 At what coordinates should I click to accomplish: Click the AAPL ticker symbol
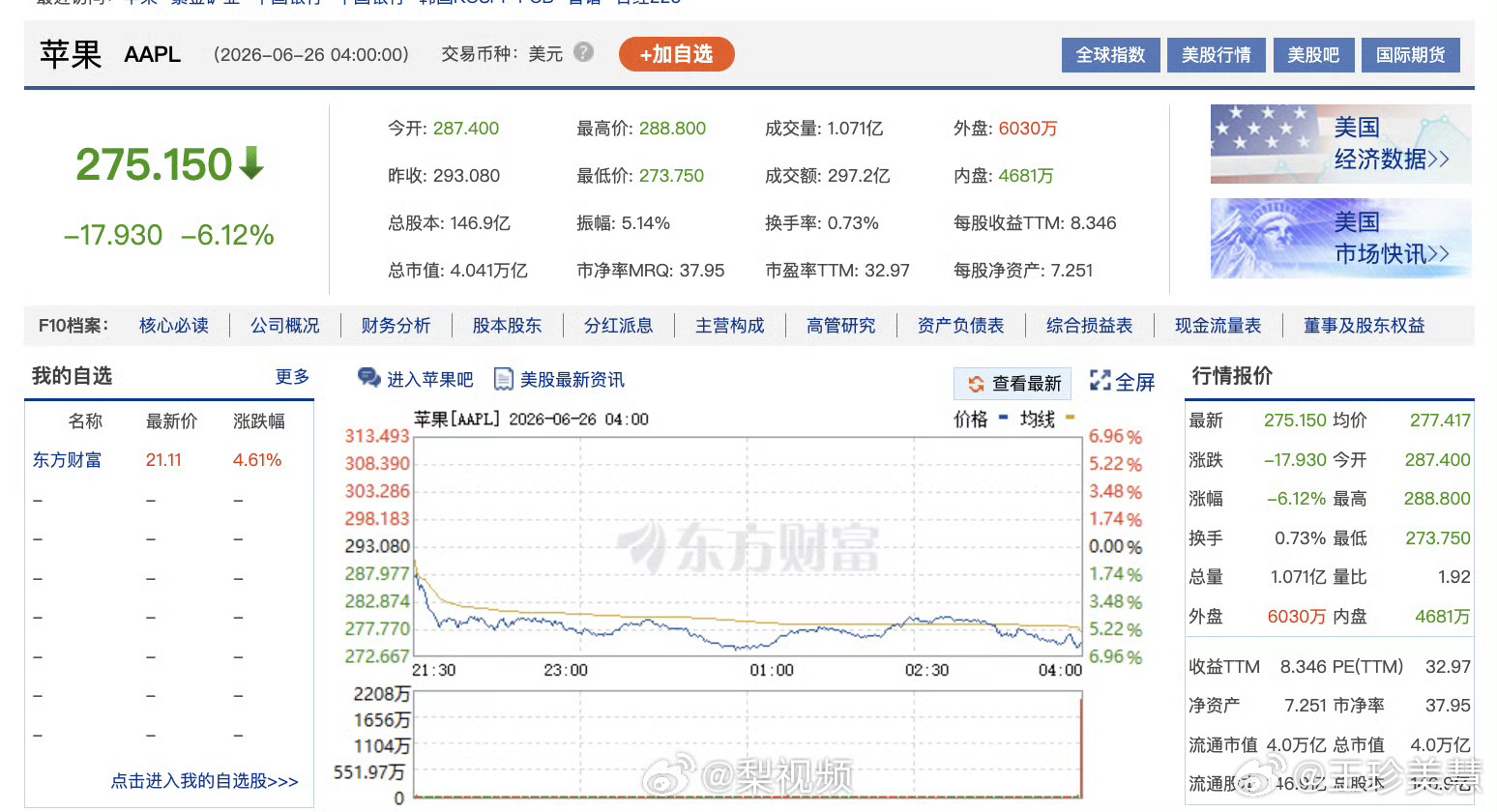153,54
